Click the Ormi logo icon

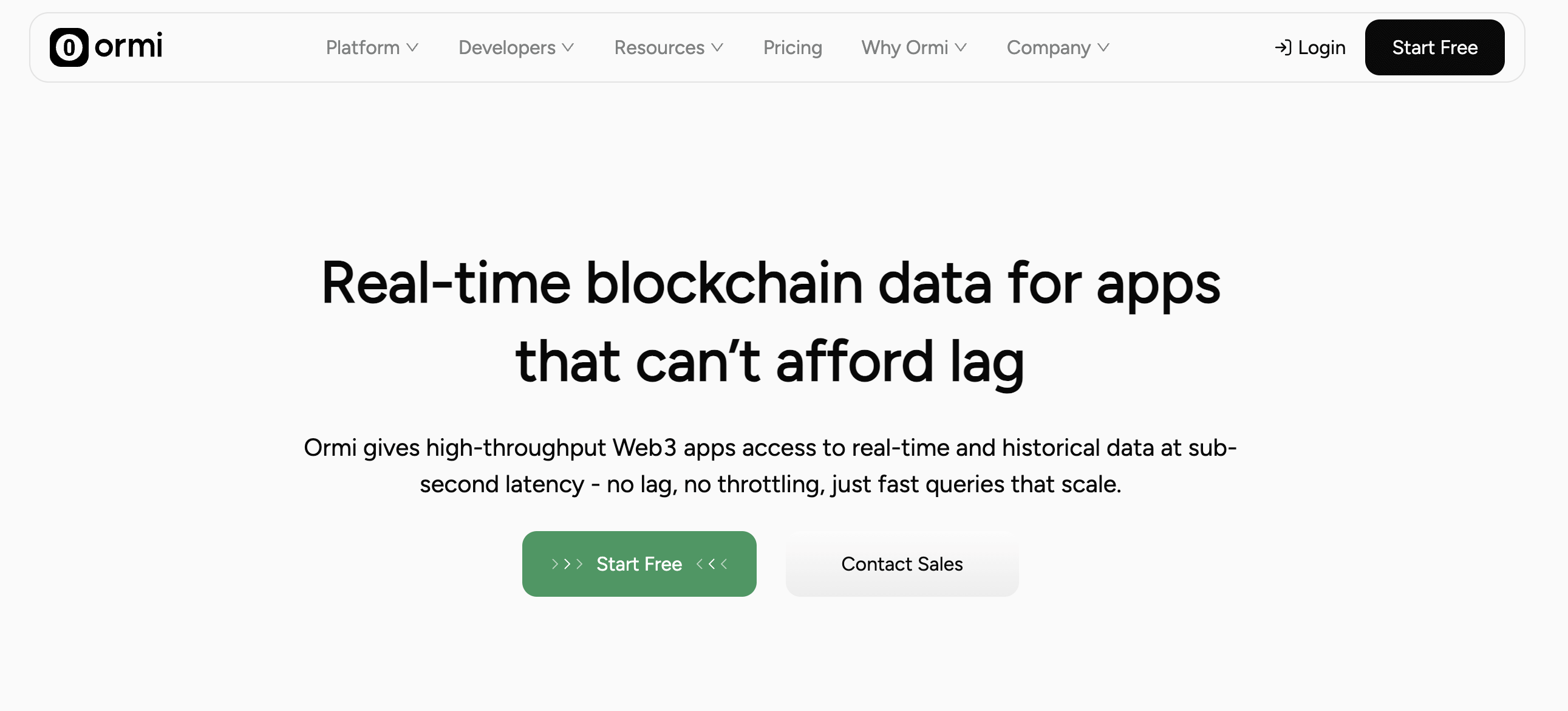point(69,47)
